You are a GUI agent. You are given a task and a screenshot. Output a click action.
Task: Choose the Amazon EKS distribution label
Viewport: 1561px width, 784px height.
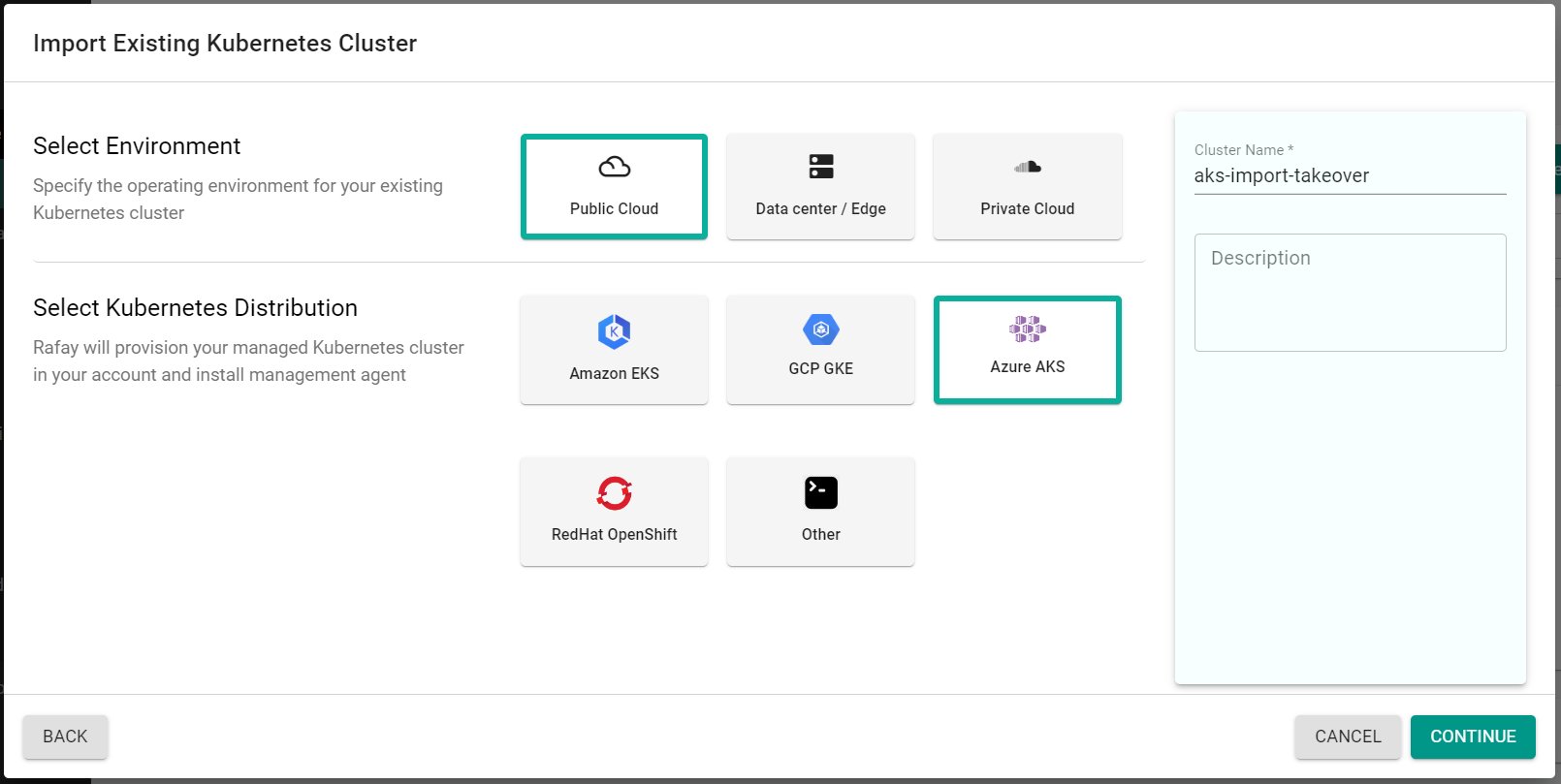click(x=615, y=373)
